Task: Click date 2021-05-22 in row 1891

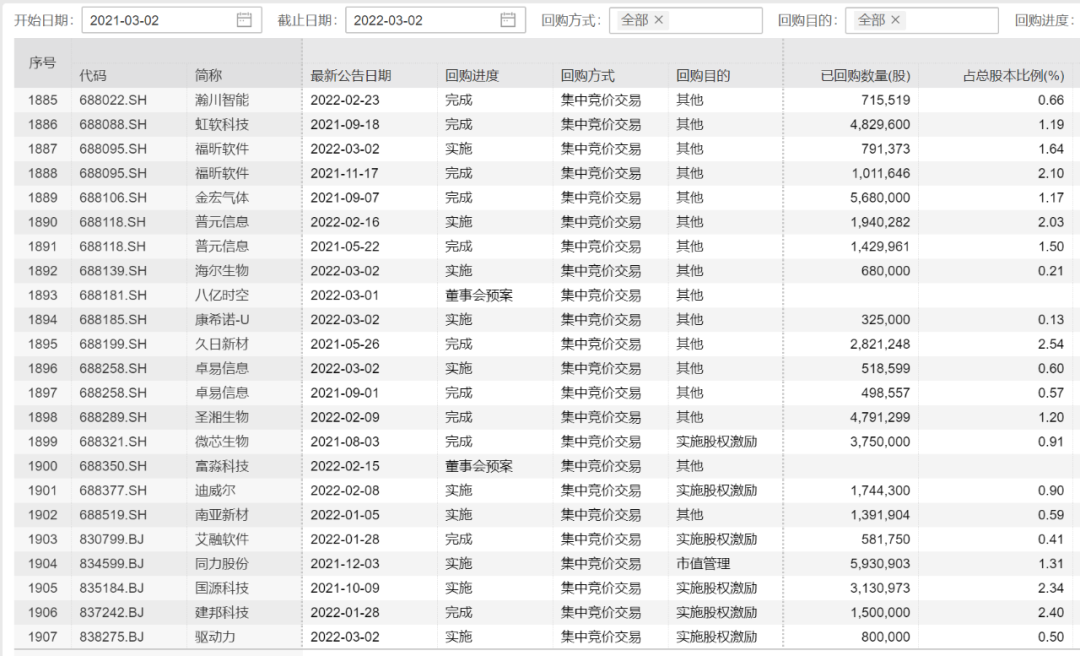Action: coord(344,247)
